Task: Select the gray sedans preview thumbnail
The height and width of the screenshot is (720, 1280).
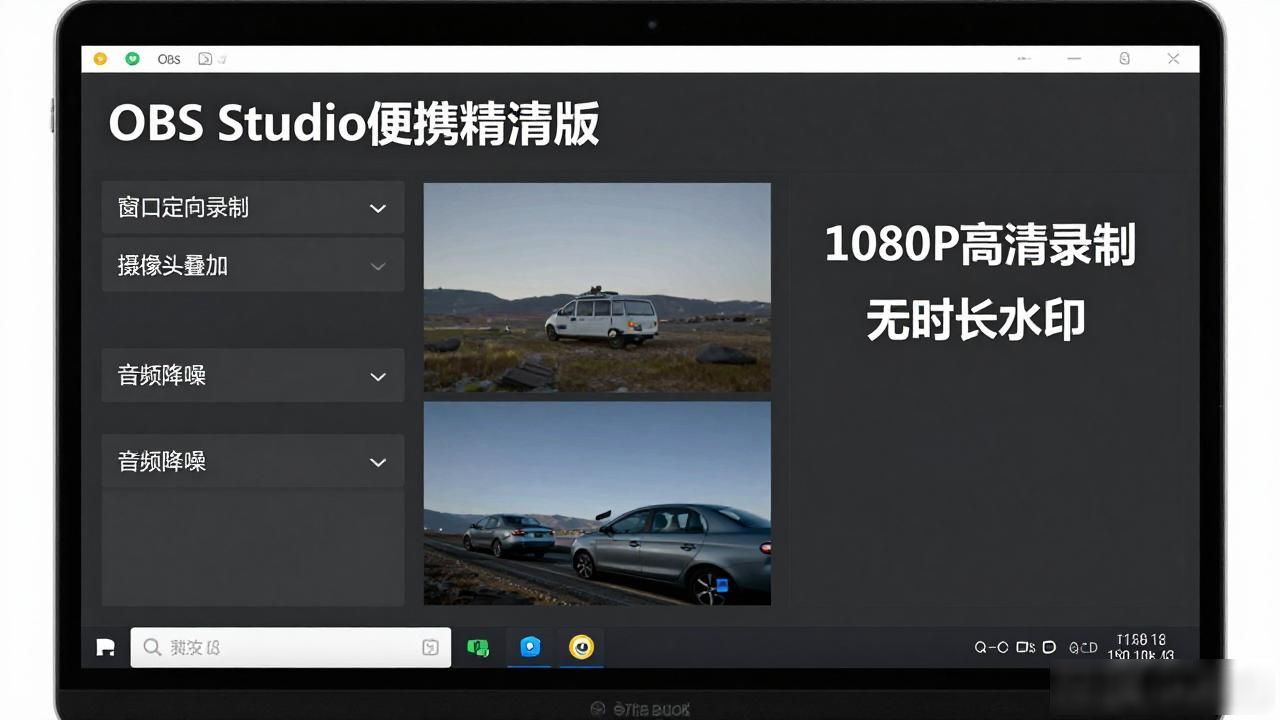Action: click(597, 503)
